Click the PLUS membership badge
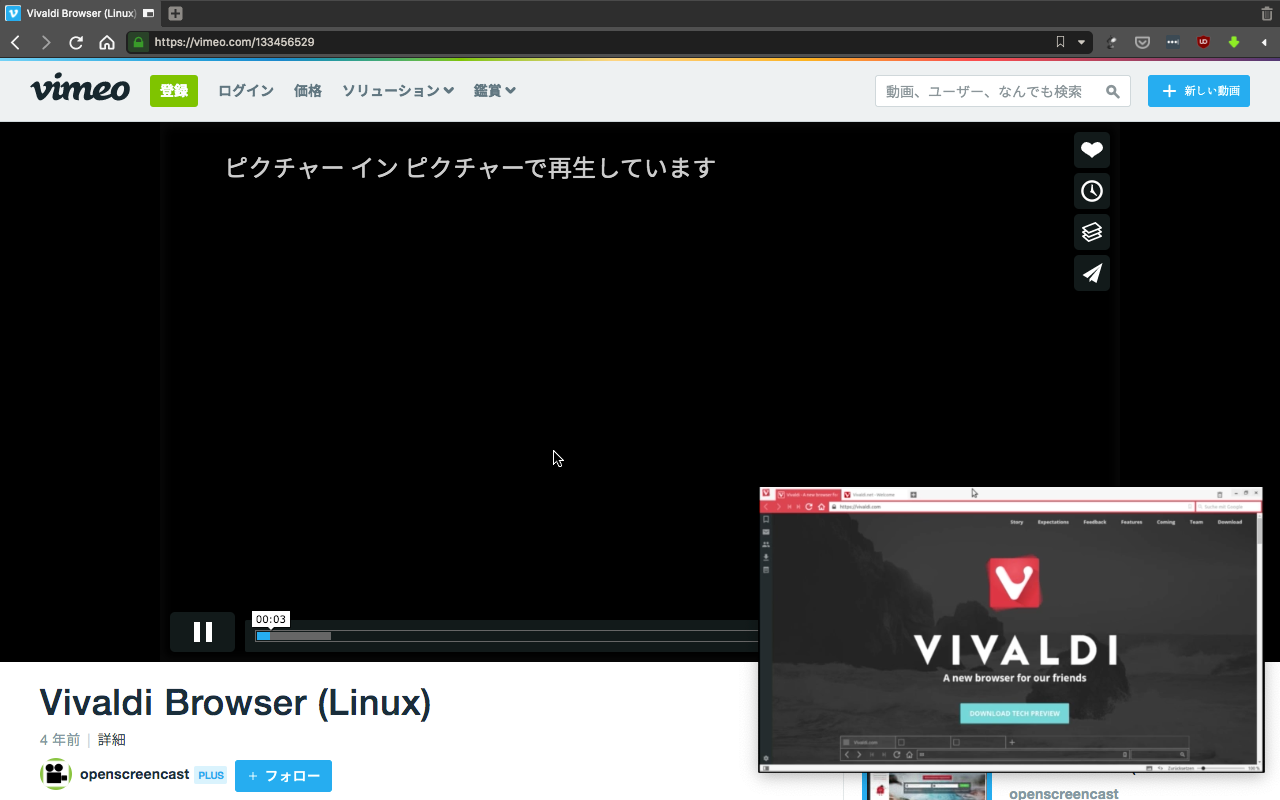The image size is (1280, 800). pyautogui.click(x=210, y=775)
